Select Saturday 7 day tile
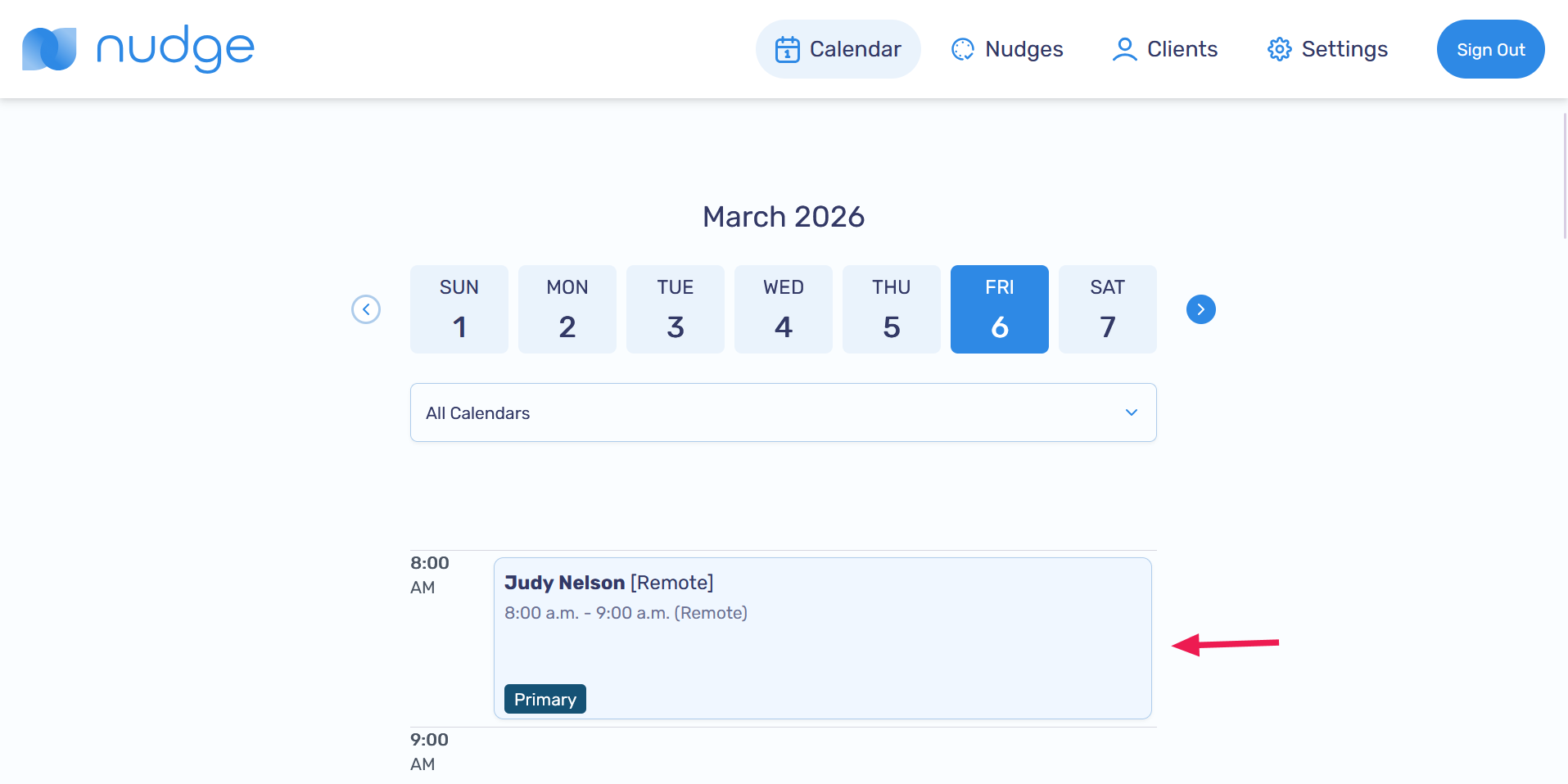This screenshot has width=1568, height=784. (x=1108, y=309)
